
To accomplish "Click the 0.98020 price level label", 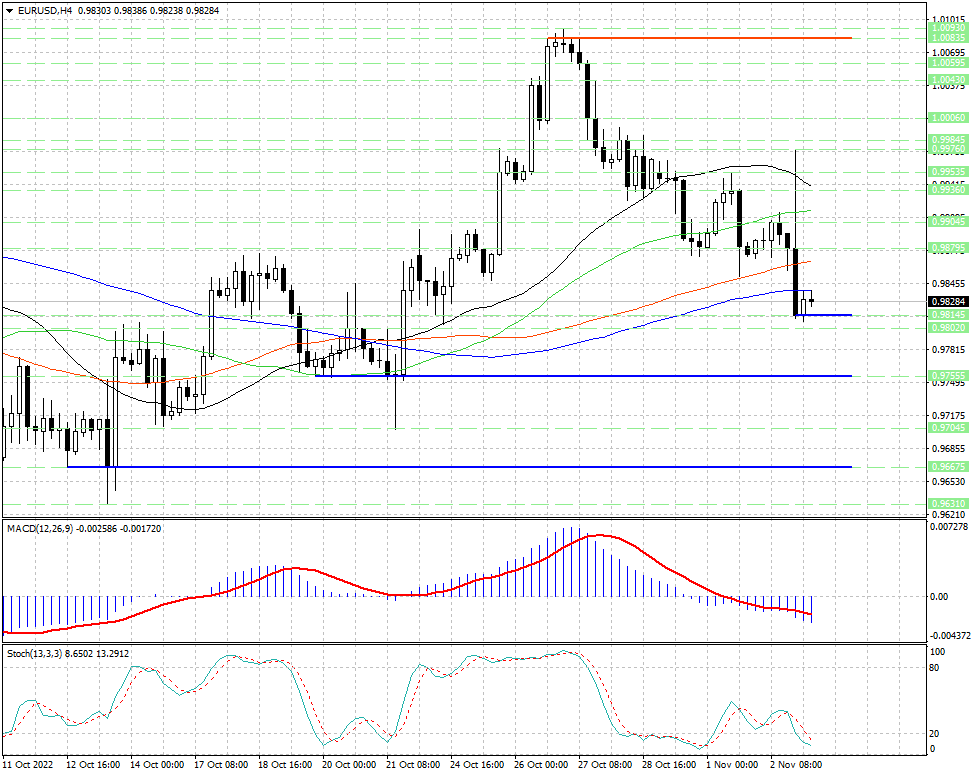I will 948,327.
